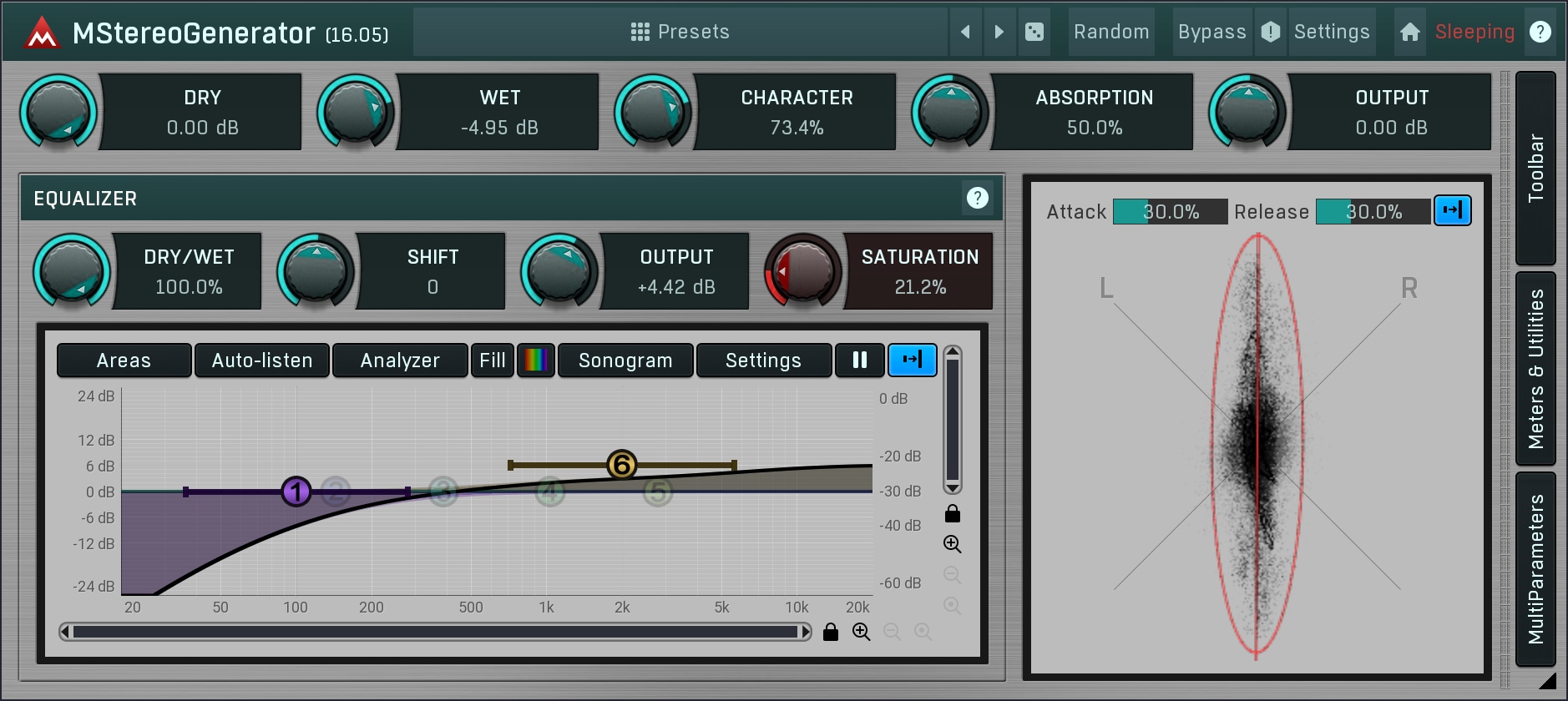
Task: Click the shield warning icon beside Bypass
Action: pyautogui.click(x=1271, y=32)
